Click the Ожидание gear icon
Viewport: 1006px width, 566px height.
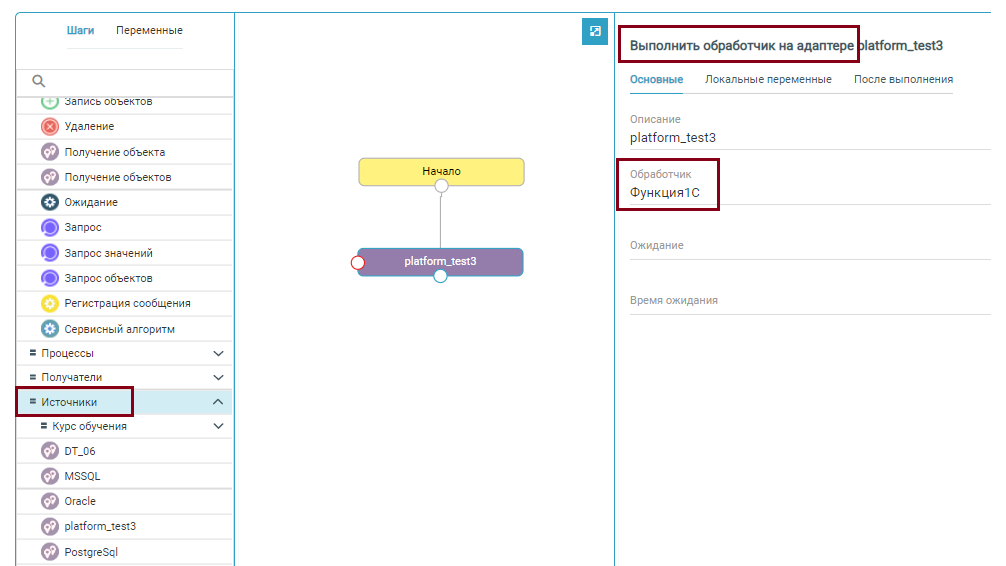[50, 202]
